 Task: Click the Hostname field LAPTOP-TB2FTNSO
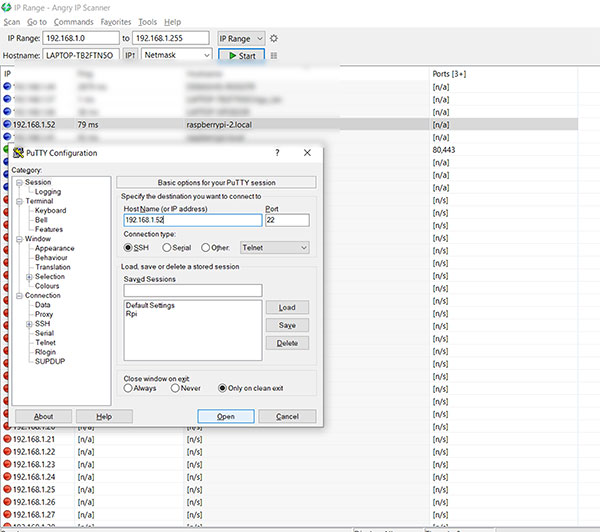point(81,55)
